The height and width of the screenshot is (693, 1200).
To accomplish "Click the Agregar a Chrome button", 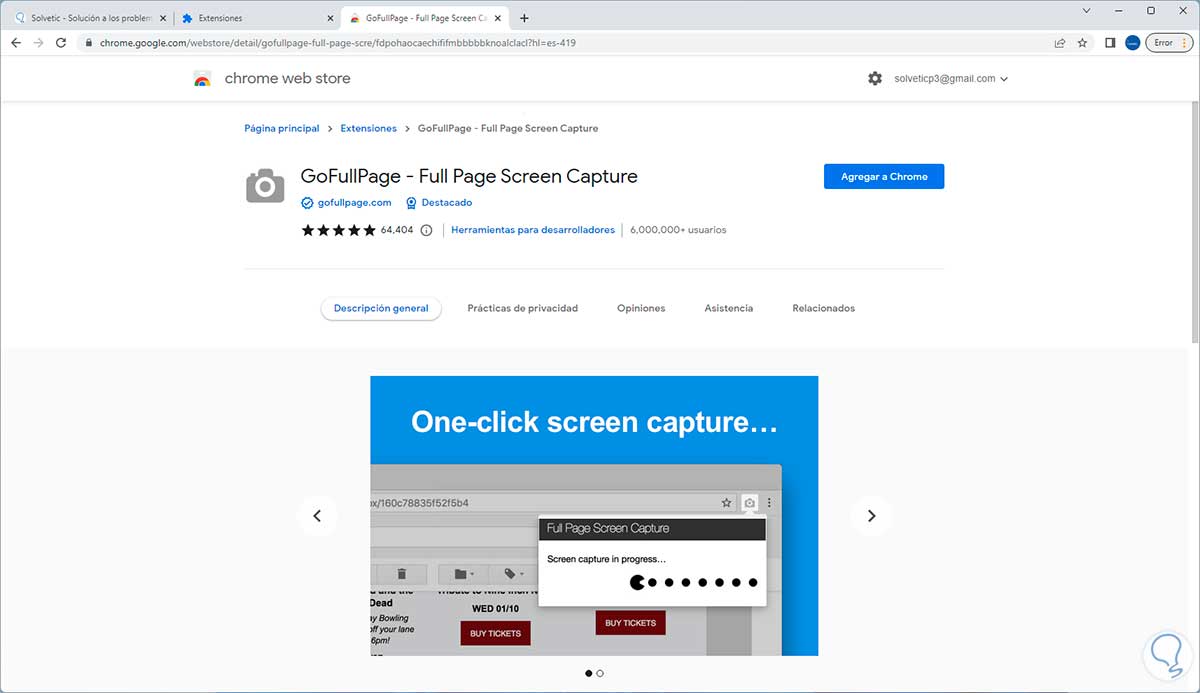I will pyautogui.click(x=884, y=176).
